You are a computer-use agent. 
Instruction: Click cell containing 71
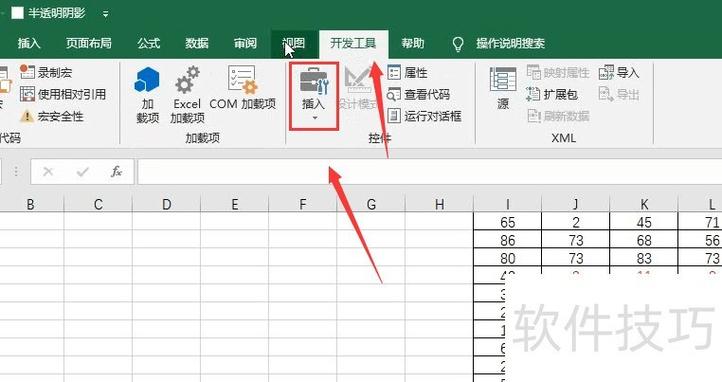(700, 222)
